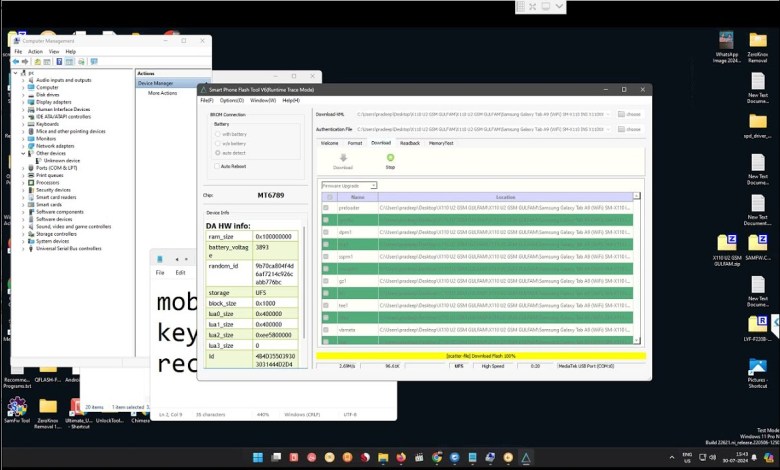Open the ZeroKnox Removal folder near SamFw Tool
Viewport: 780px width, 470px height.
click(x=48, y=406)
